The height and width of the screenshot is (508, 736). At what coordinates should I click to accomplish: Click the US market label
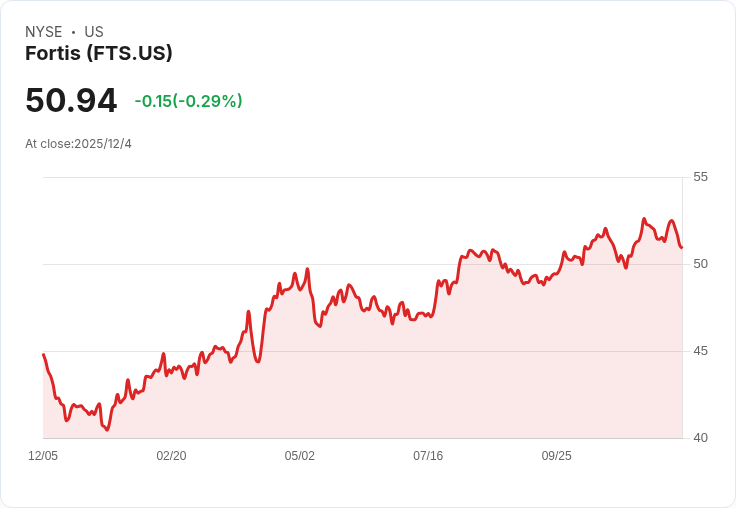tap(94, 32)
